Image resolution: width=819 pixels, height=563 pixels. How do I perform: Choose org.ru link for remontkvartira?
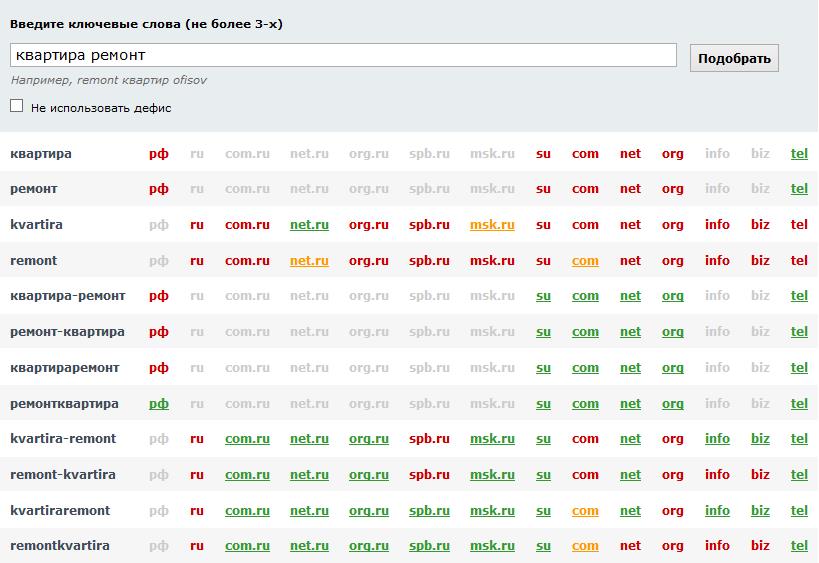tap(368, 546)
